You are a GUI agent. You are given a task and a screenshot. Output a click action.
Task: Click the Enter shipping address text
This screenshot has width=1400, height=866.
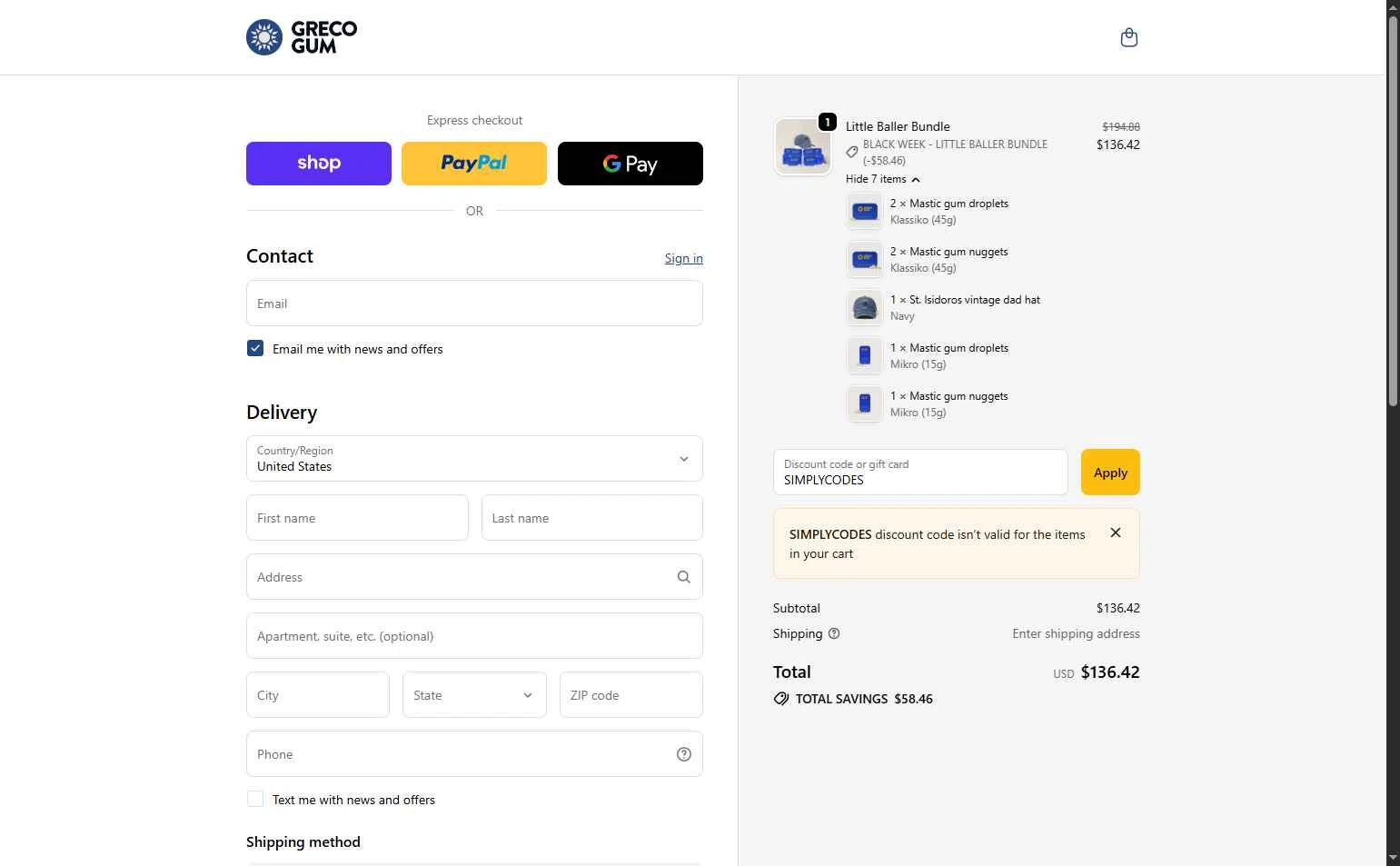point(1077,634)
